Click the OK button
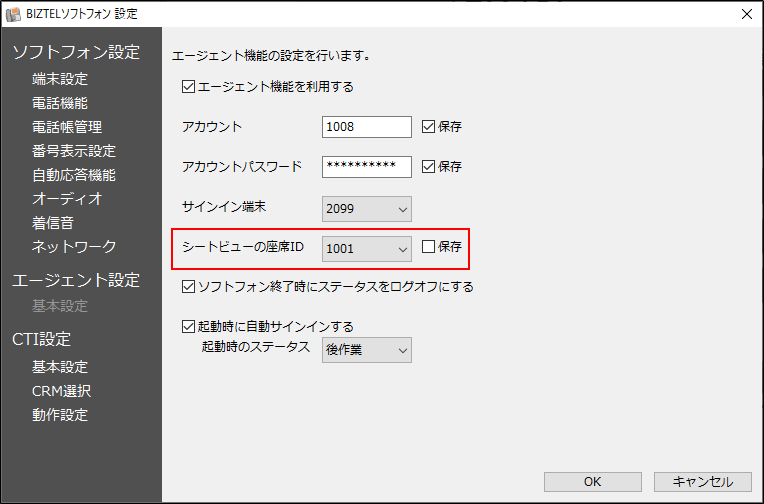Viewport: 764px width, 504px height. point(592,482)
